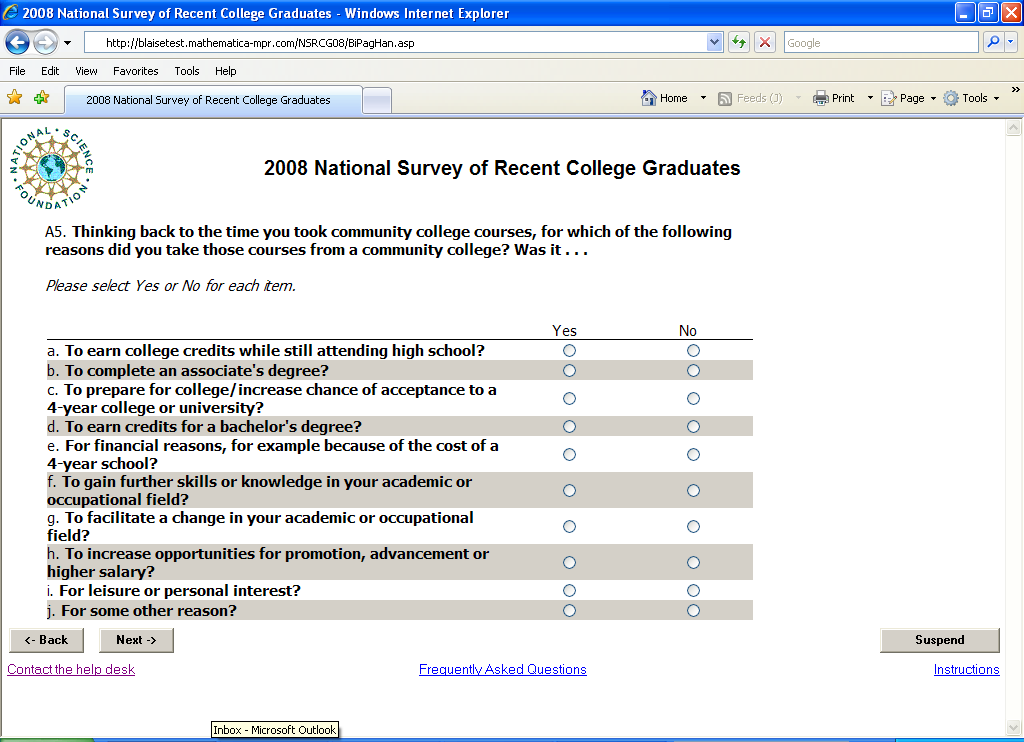The height and width of the screenshot is (742, 1024).
Task: Open the Favorites menu
Action: [135, 71]
